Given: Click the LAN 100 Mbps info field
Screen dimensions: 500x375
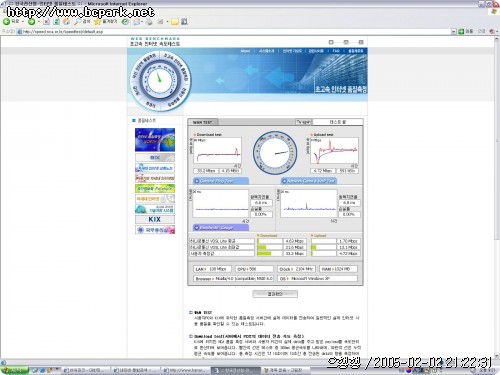Looking at the screenshot, I should point(212,269).
